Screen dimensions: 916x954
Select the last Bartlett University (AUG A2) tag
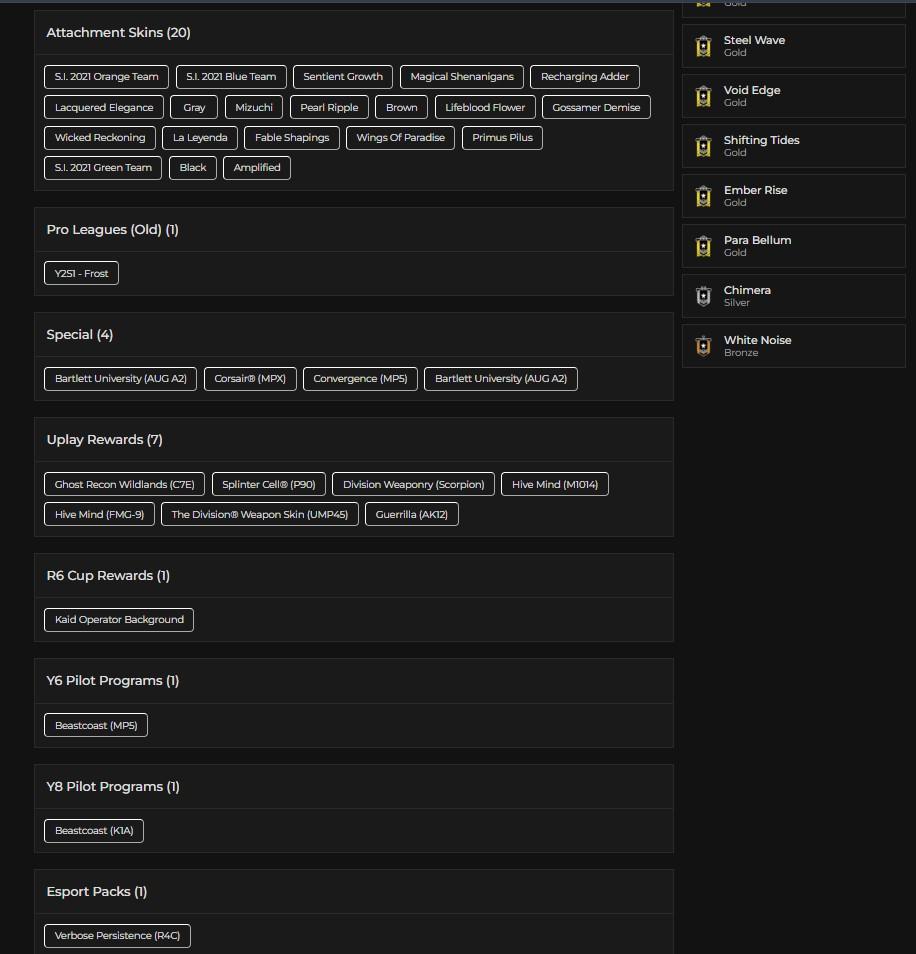point(501,378)
